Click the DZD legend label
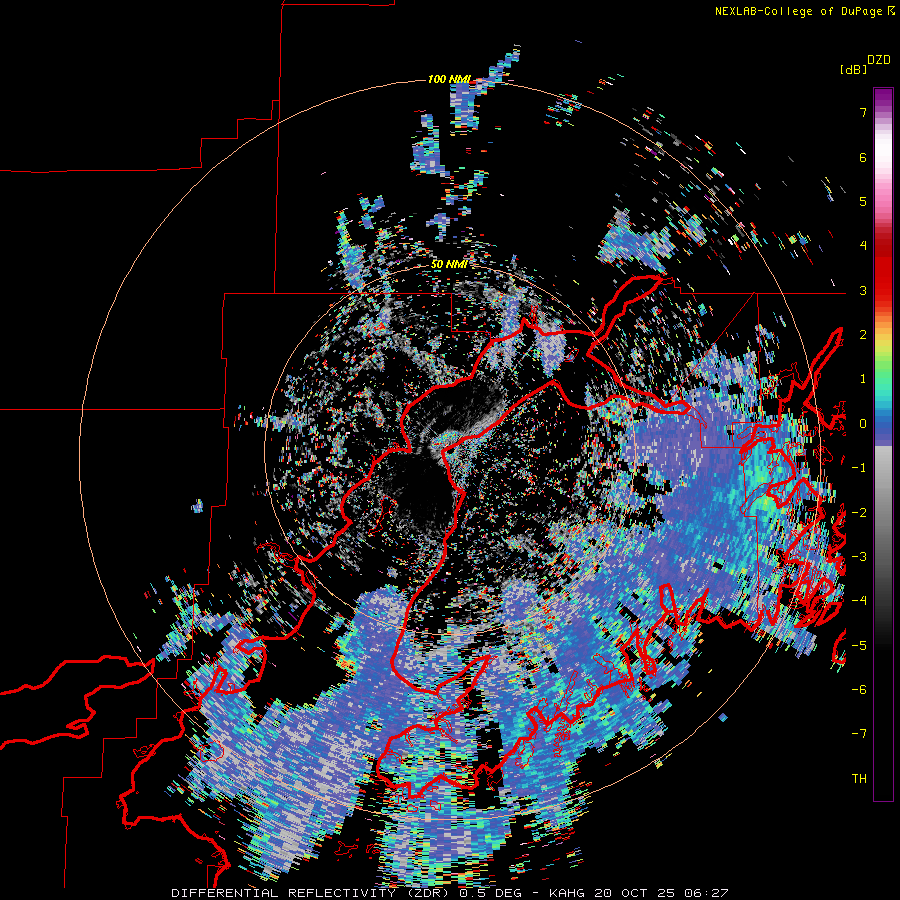900x900 pixels. [x=879, y=59]
